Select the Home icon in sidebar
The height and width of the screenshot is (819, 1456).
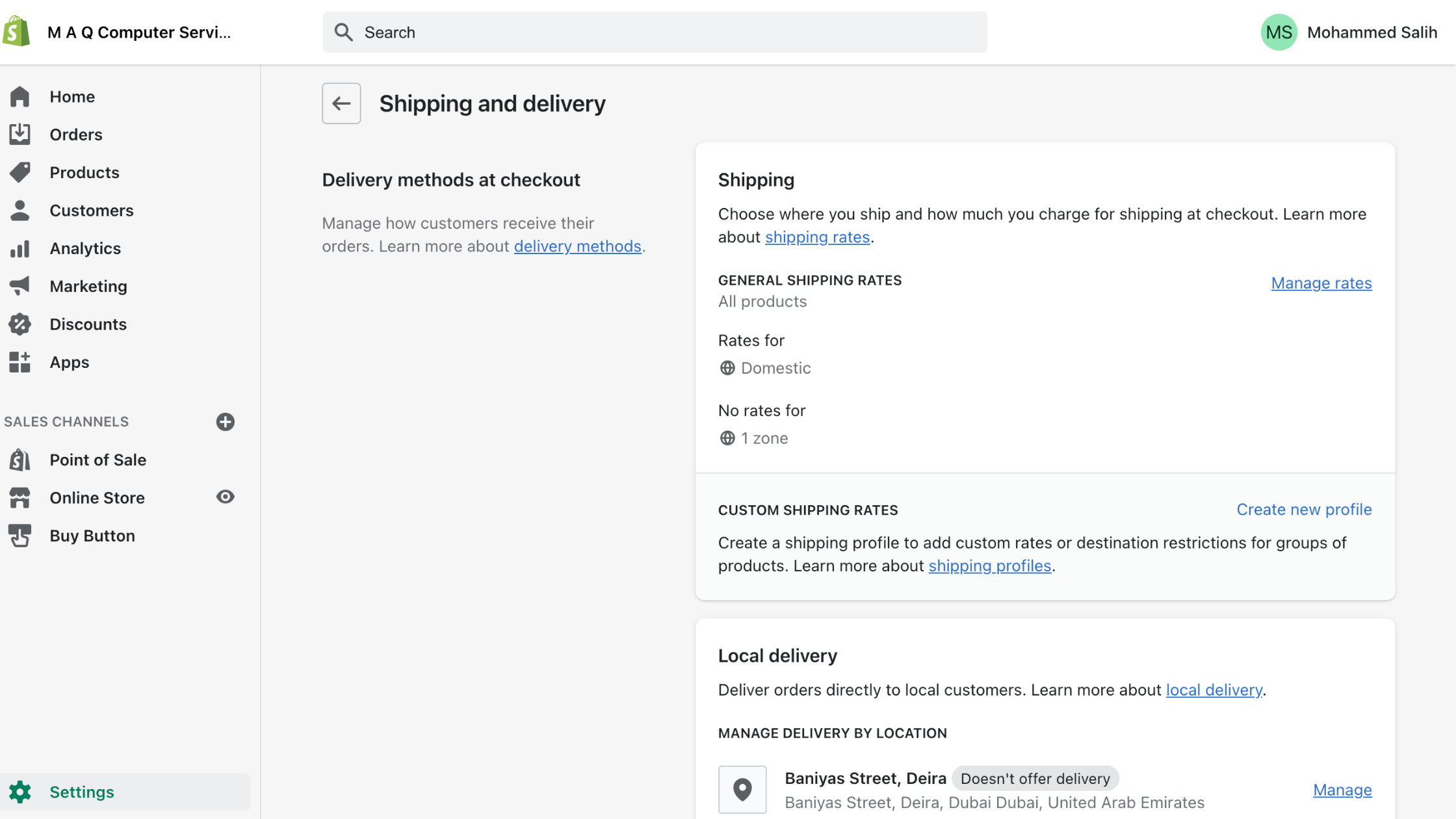coord(20,96)
